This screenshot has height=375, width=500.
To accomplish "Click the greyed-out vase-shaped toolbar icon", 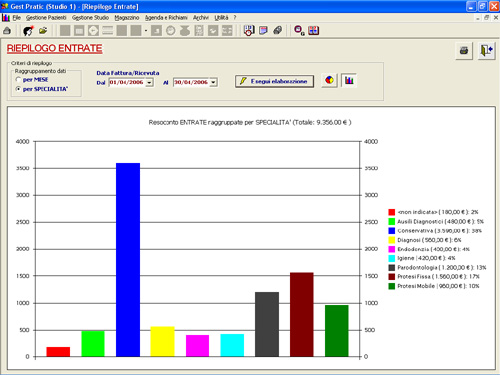I will pyautogui.click(x=185, y=31).
